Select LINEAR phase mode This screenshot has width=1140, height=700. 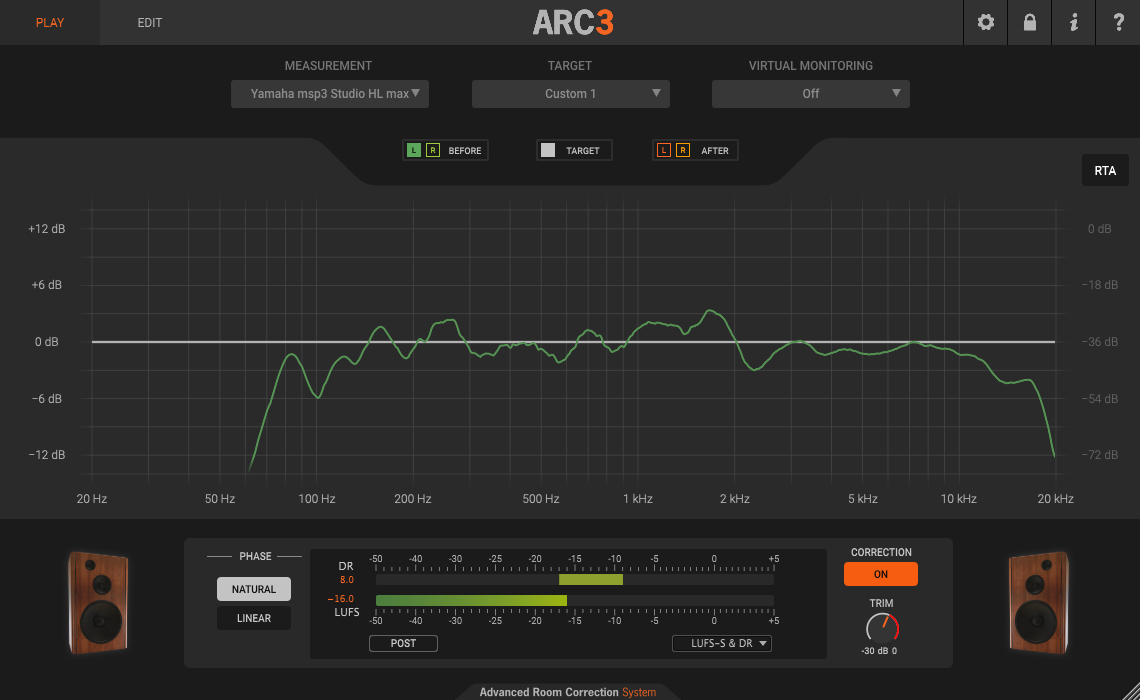pos(253,618)
